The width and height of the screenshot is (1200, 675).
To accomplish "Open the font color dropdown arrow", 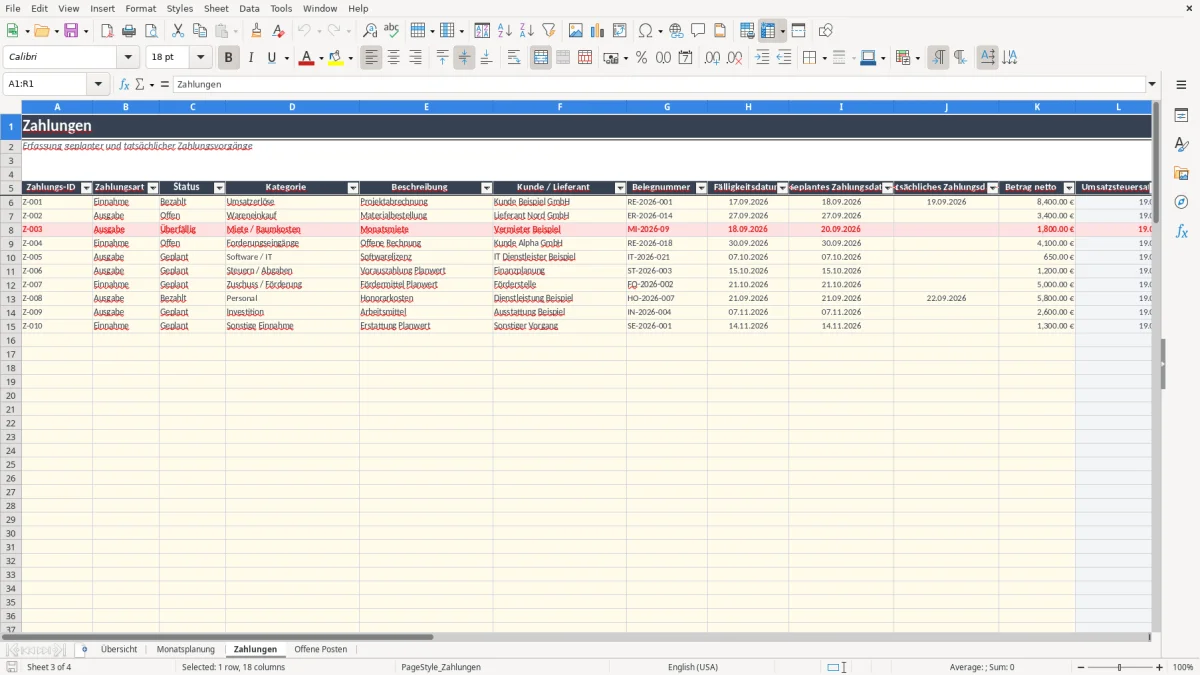I will 320,58.
